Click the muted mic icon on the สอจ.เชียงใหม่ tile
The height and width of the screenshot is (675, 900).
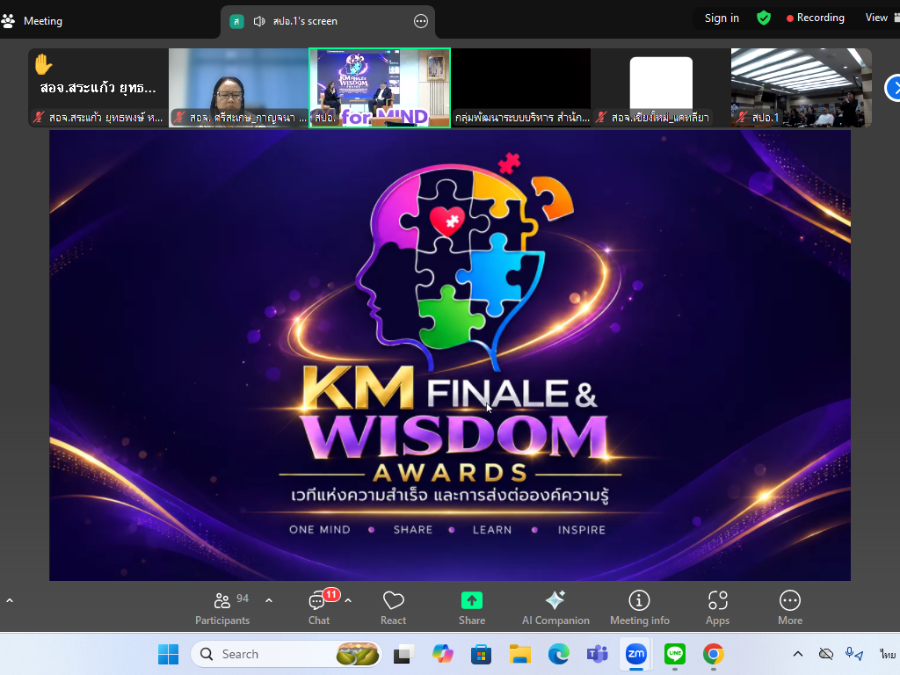pos(601,118)
